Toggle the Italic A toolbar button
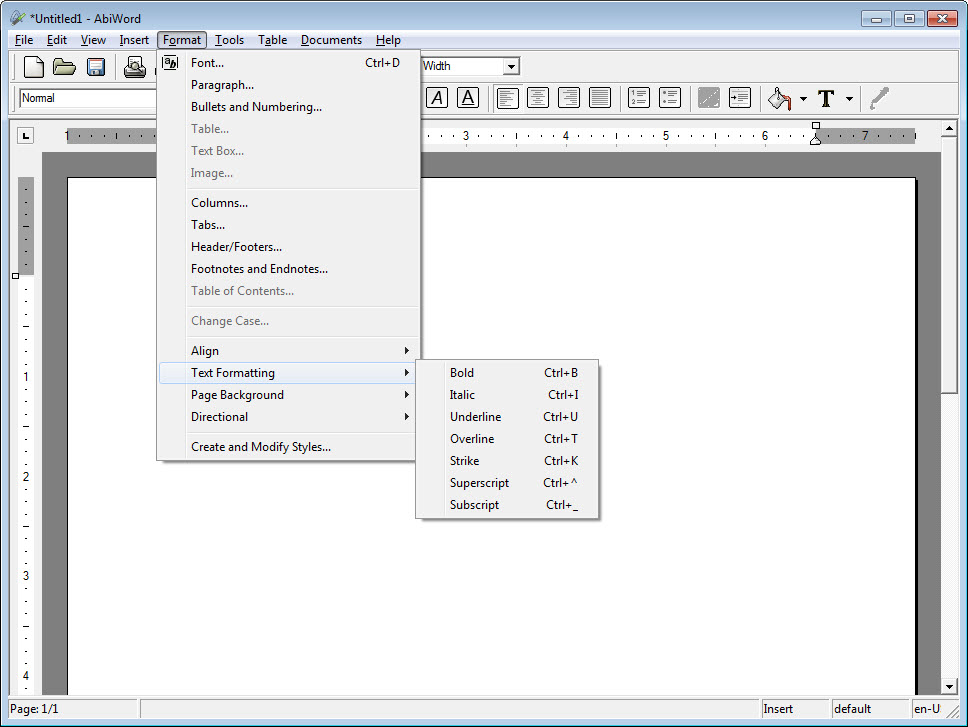968x727 pixels. click(x=437, y=98)
